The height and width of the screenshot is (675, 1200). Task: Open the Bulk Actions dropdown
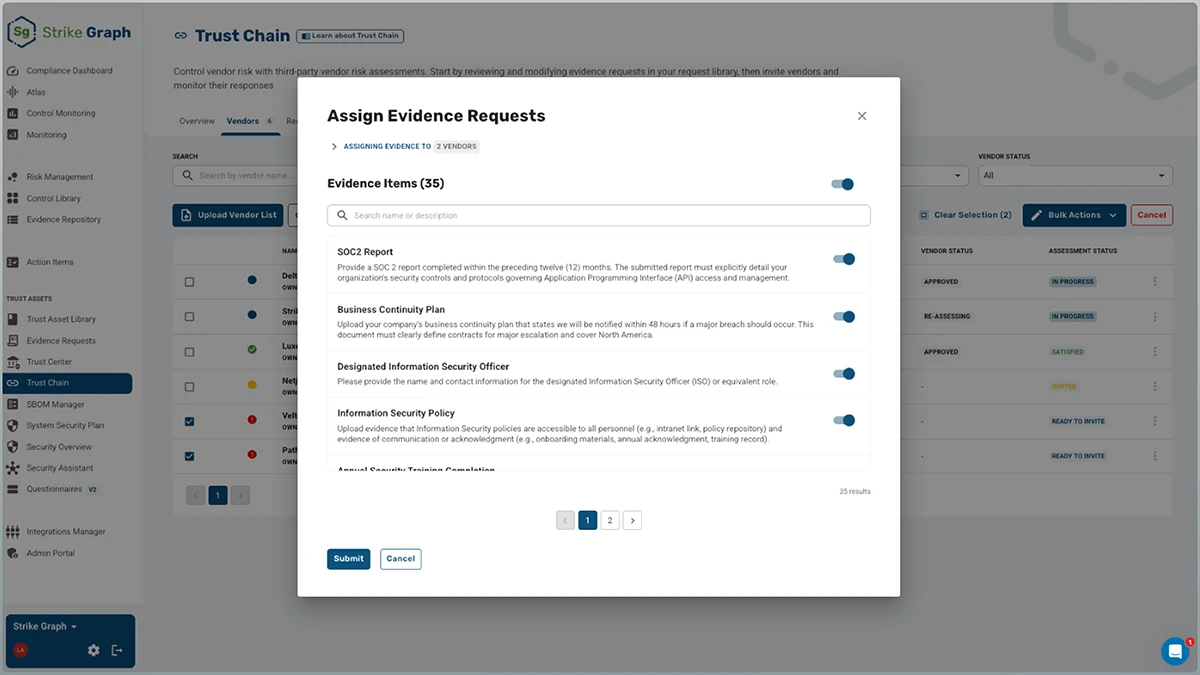tap(1074, 215)
